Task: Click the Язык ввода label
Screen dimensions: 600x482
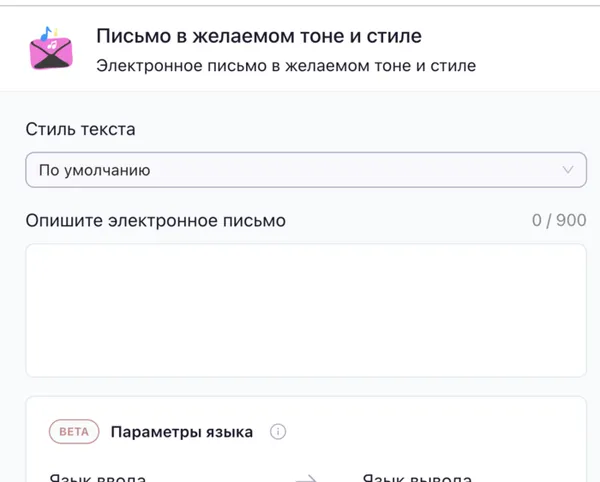Action: [x=98, y=478]
